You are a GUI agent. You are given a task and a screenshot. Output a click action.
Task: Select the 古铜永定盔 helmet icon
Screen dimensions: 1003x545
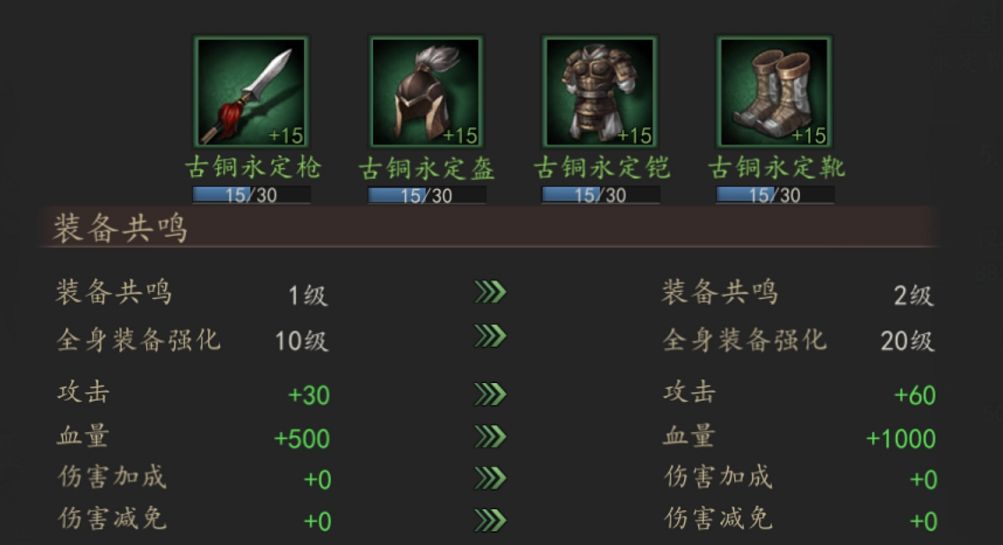(425, 91)
